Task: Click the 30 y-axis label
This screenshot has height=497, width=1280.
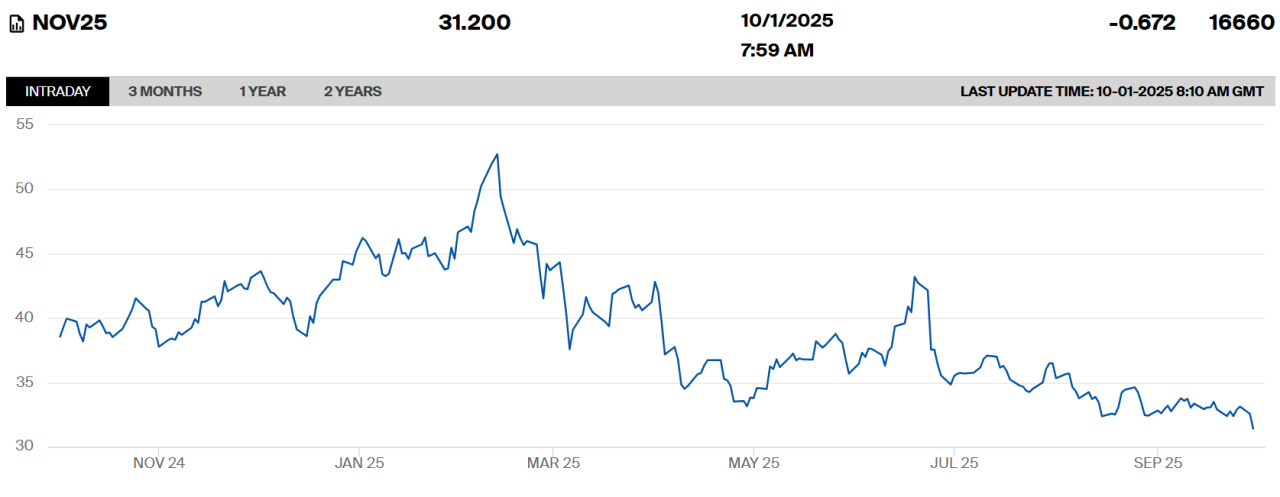Action: pos(25,447)
